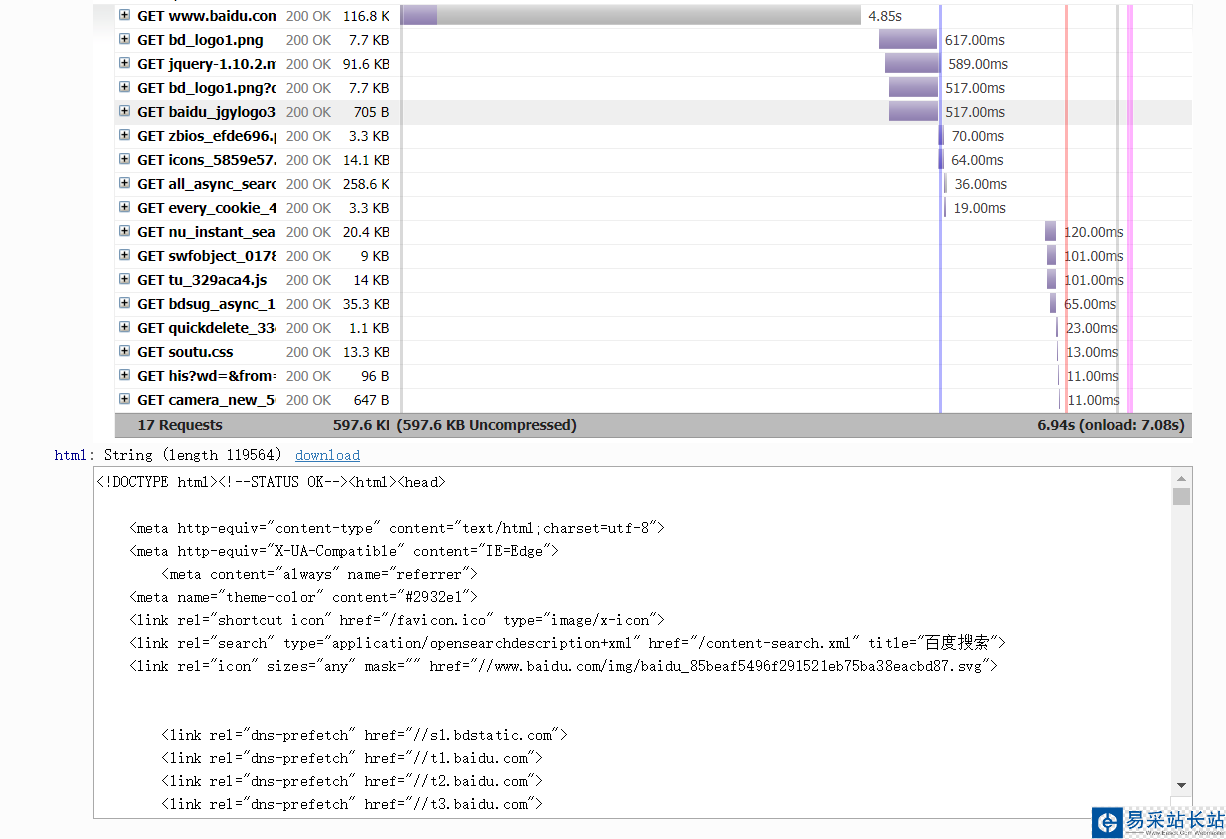Click the 6.94s onload 7.08s total
This screenshot has width=1226, height=839.
[x=1111, y=425]
